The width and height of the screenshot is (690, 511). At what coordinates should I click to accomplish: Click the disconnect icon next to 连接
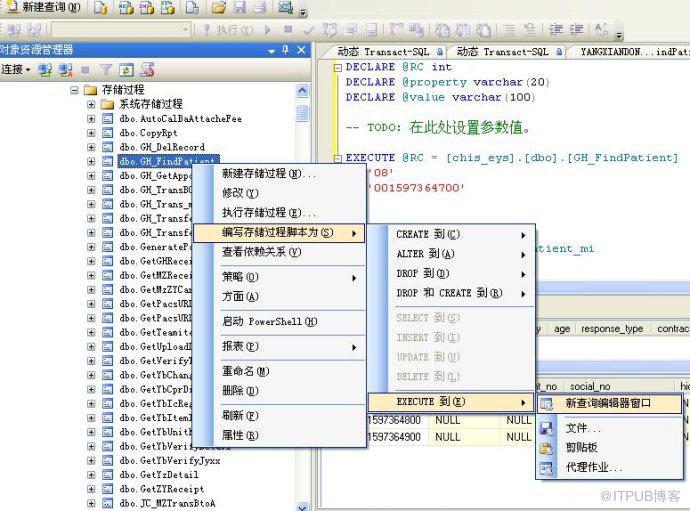[66, 70]
